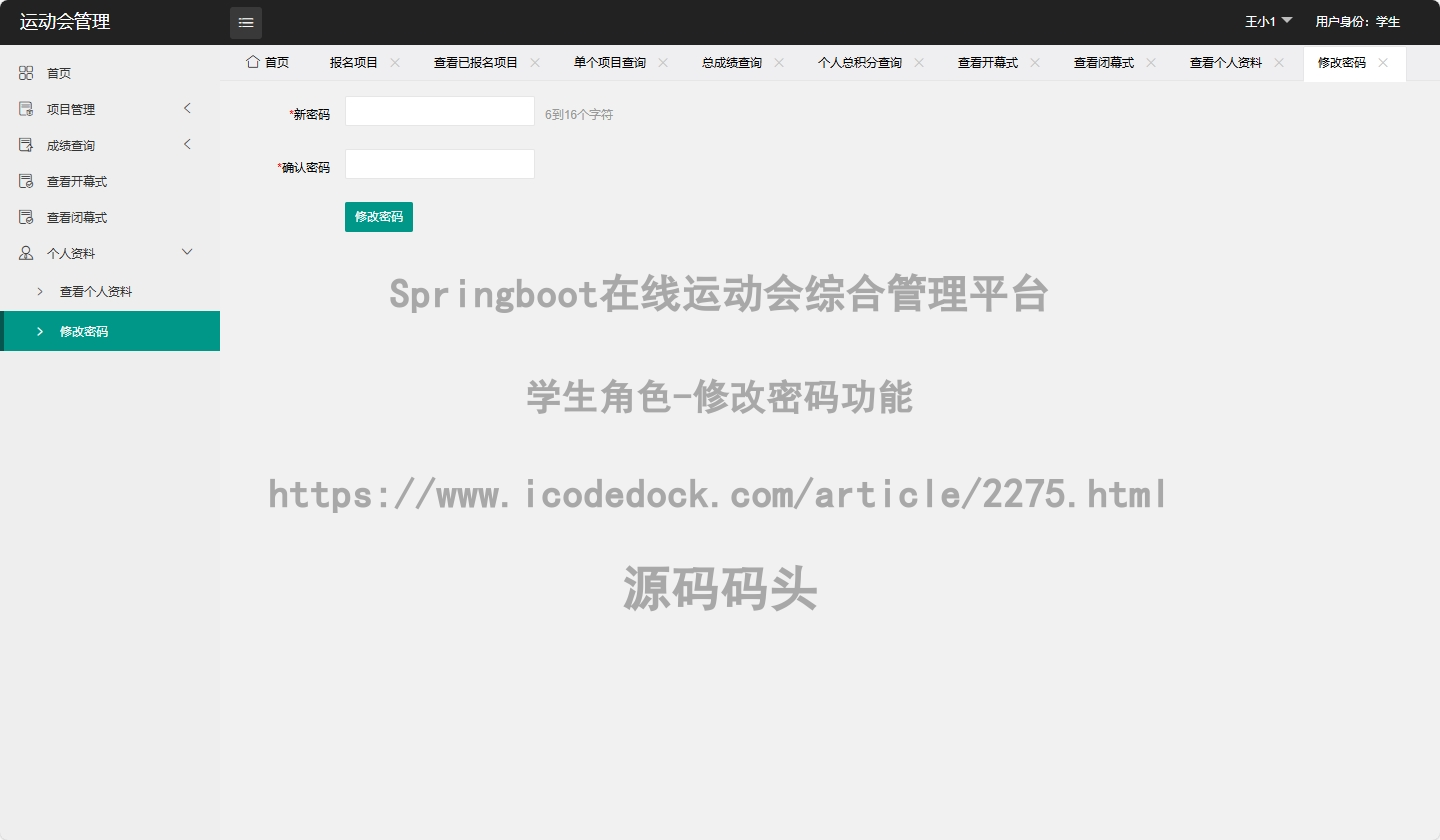Click the home icon in 首页 tab
Viewport: 1440px width, 840px height.
253,62
